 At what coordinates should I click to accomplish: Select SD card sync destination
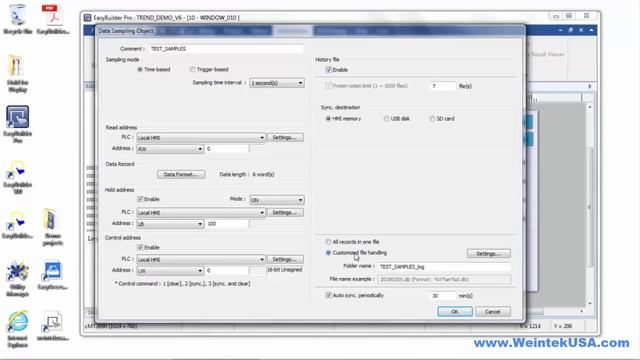click(432, 119)
